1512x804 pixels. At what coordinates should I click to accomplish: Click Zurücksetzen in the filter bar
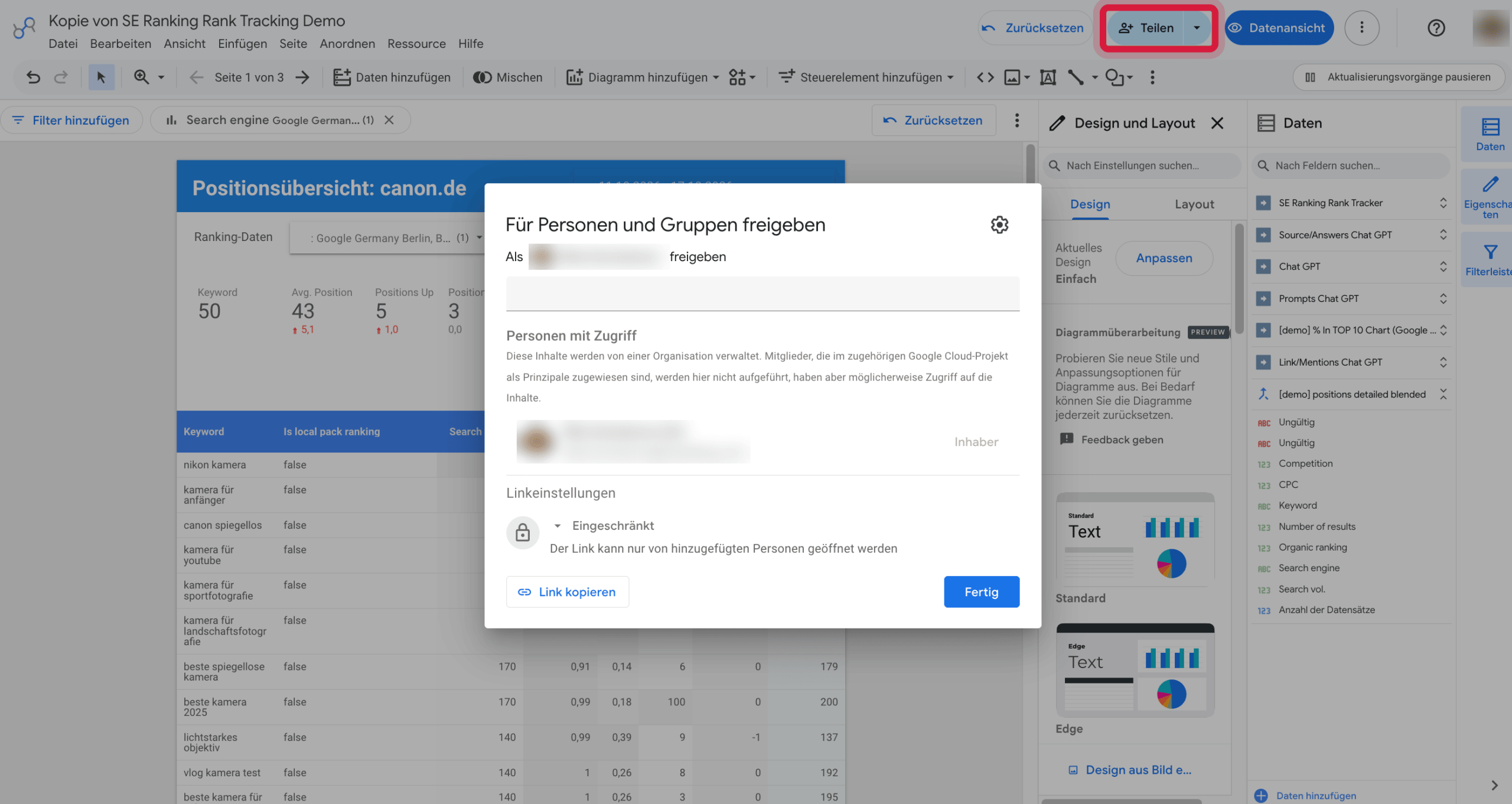pyautogui.click(x=933, y=120)
